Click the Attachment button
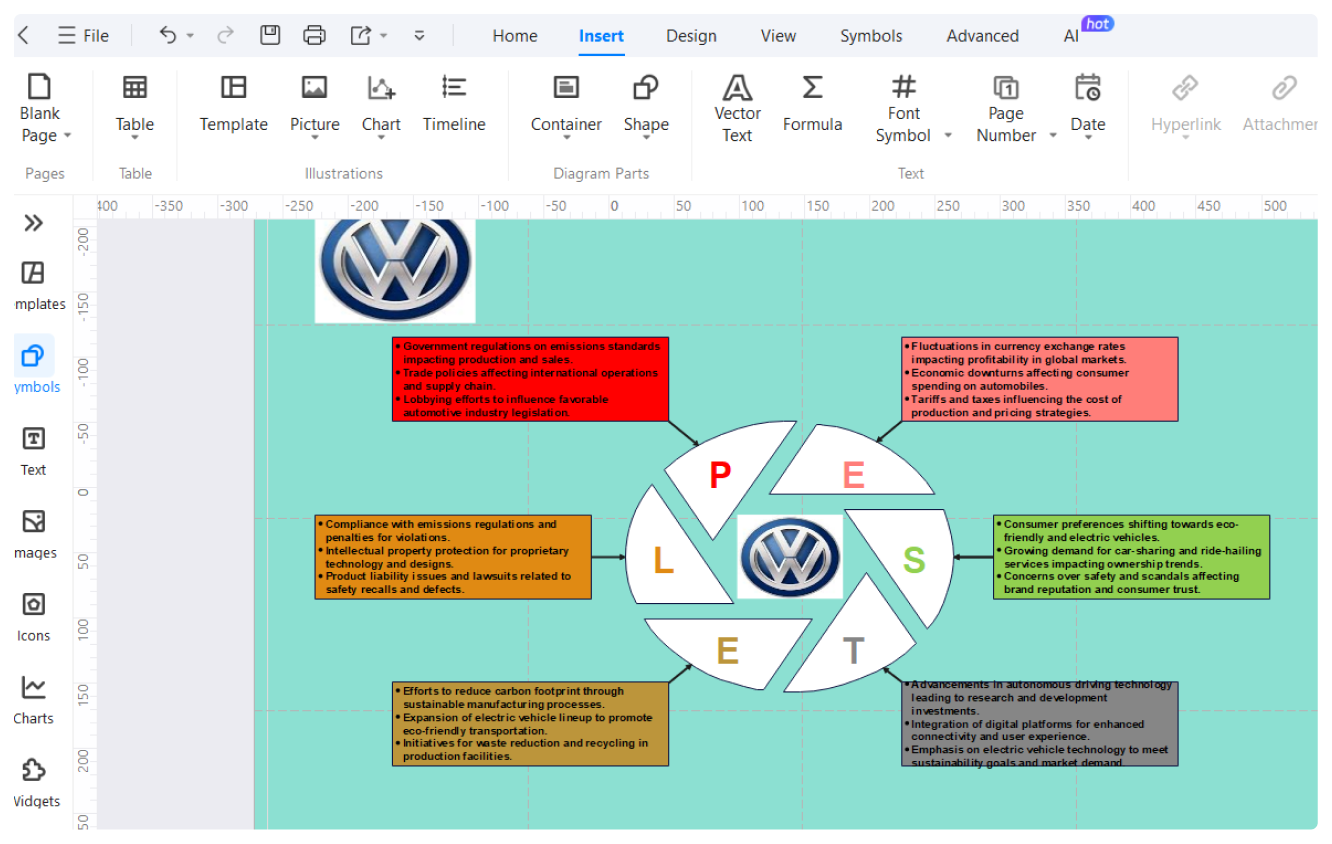The image size is (1332, 844). point(1281,103)
